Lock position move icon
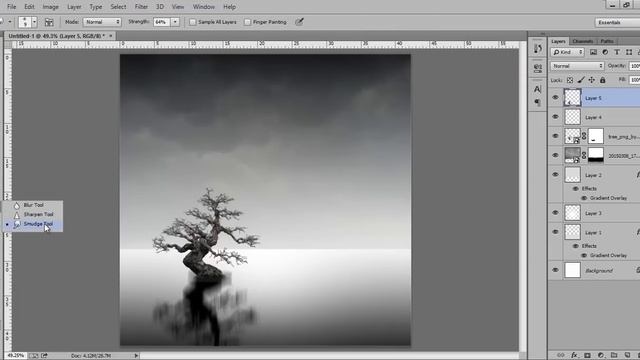This screenshot has height=360, width=640. coord(591,80)
